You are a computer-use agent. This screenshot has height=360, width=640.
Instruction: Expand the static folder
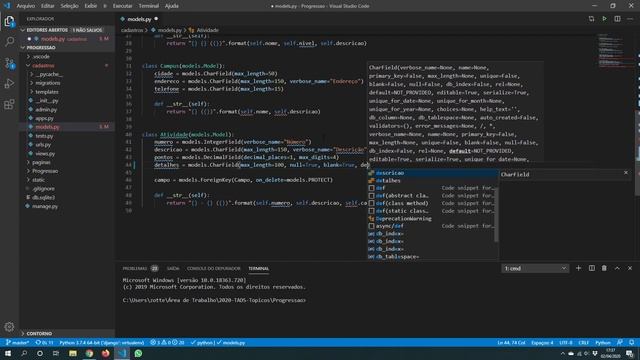(x=38, y=180)
